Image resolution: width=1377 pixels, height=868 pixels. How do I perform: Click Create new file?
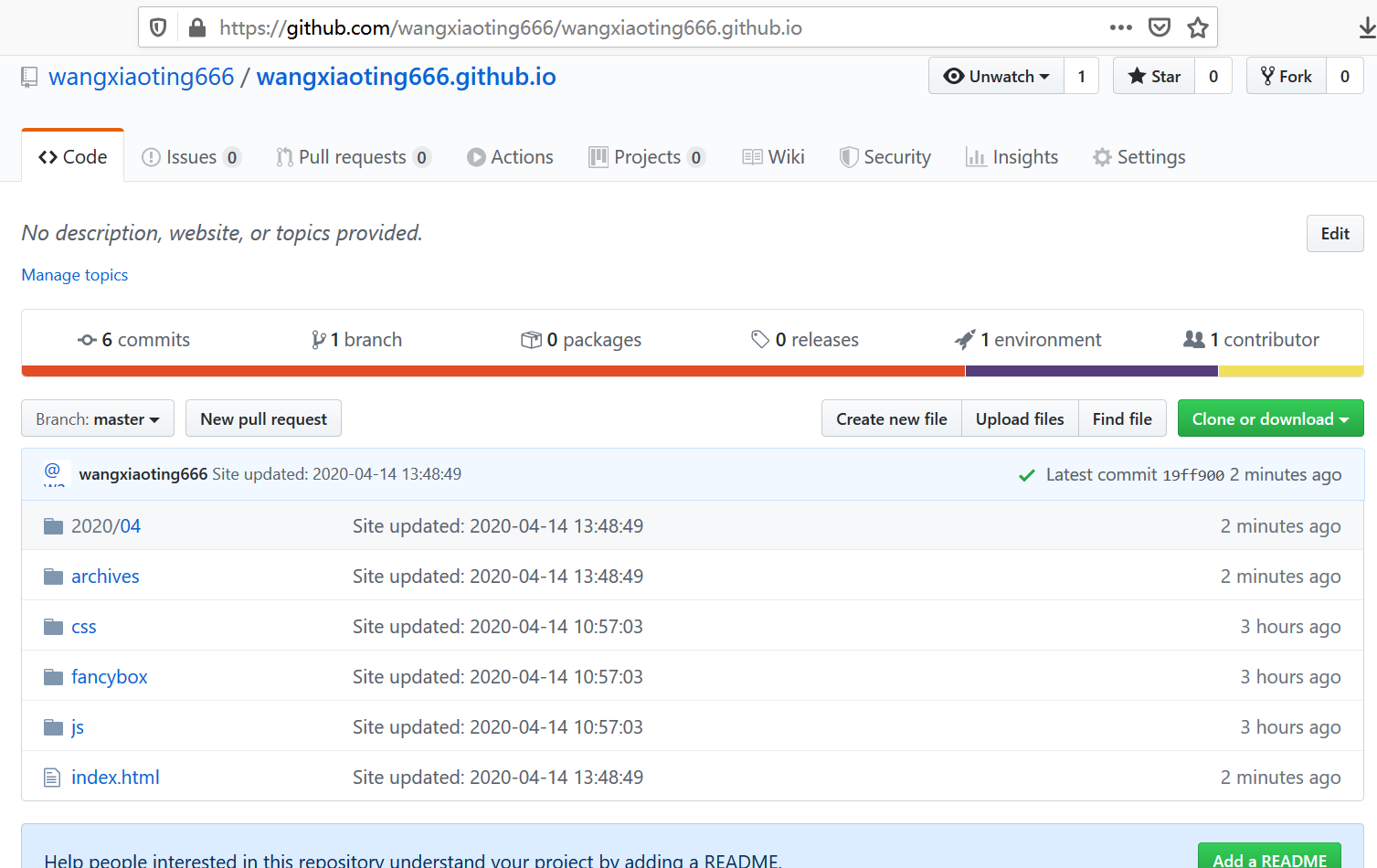tap(892, 418)
